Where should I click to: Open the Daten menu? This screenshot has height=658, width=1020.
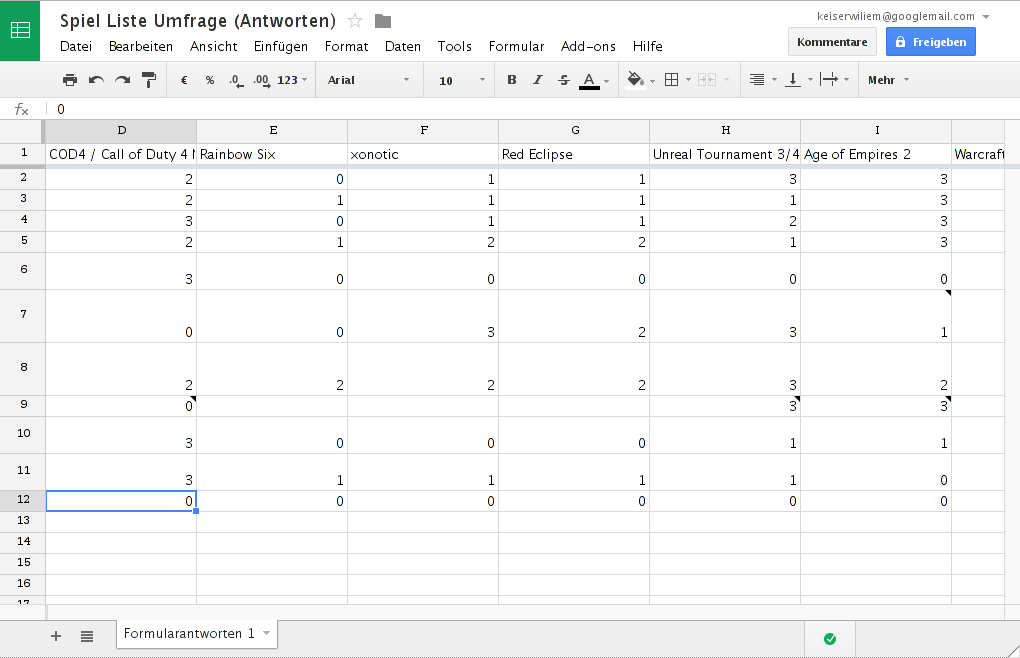[x=403, y=46]
